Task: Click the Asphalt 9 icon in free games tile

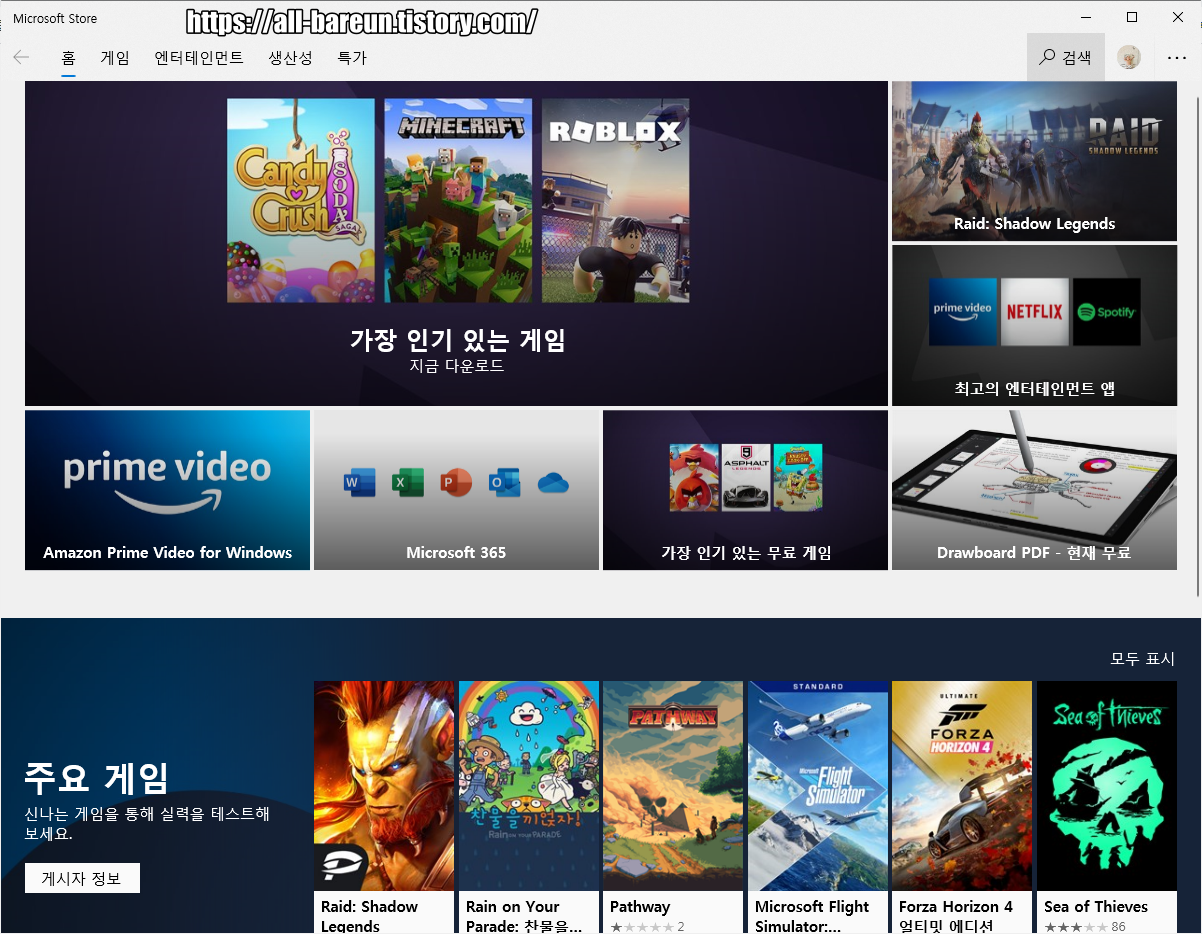Action: (746, 478)
